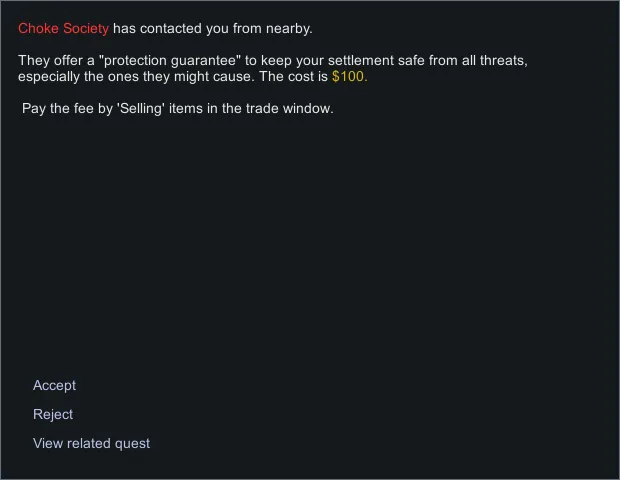Click the "keep your settlement safe" phrase
The image size is (620, 480).
340,61
